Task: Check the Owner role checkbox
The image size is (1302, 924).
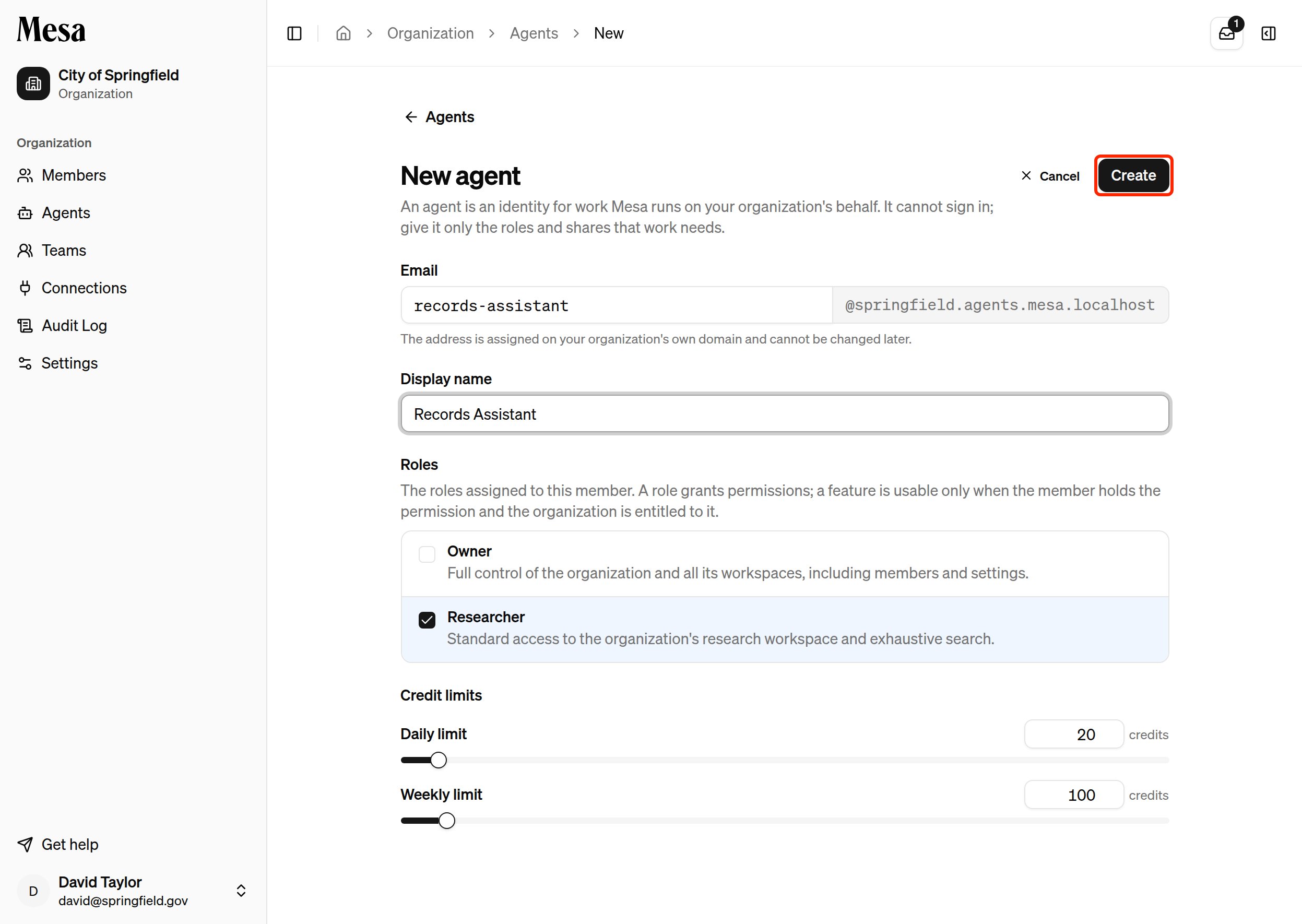Action: point(427,554)
